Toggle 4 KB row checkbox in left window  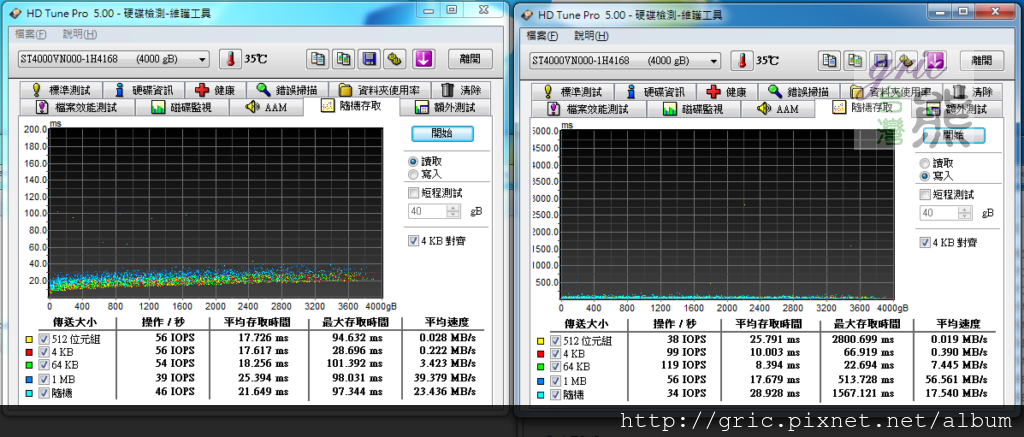[44, 351]
